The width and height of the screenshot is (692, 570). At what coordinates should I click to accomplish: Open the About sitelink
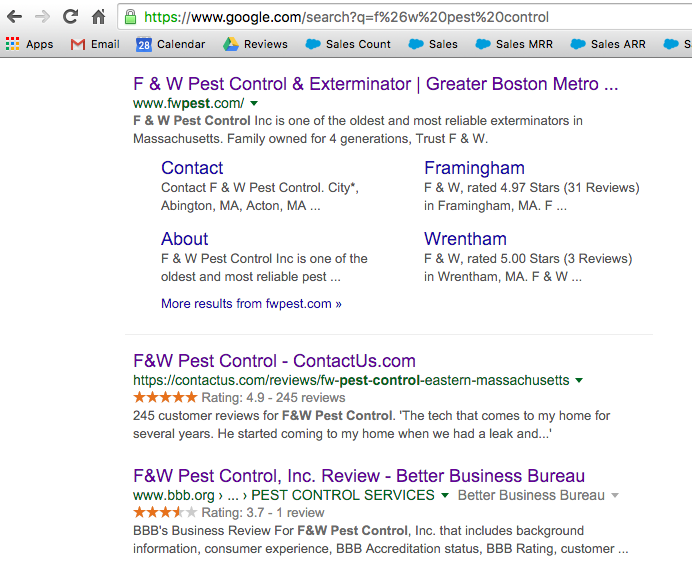pyautogui.click(x=184, y=239)
